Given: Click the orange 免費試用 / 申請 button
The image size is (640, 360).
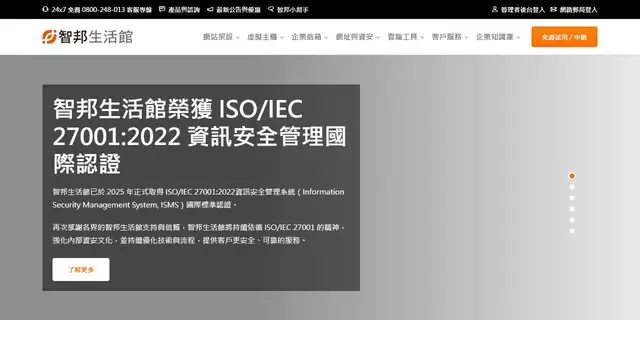Looking at the screenshot, I should click(564, 37).
